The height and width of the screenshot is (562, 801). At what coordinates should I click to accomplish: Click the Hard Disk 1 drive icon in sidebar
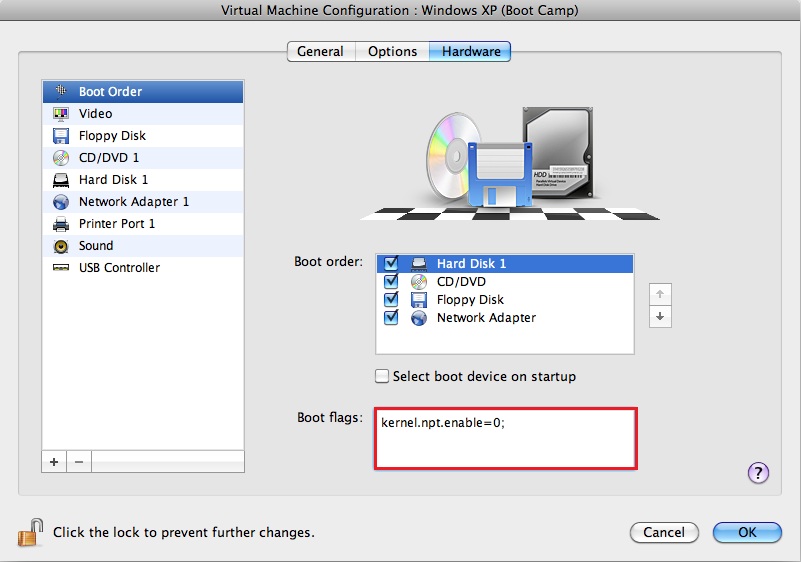point(61,180)
